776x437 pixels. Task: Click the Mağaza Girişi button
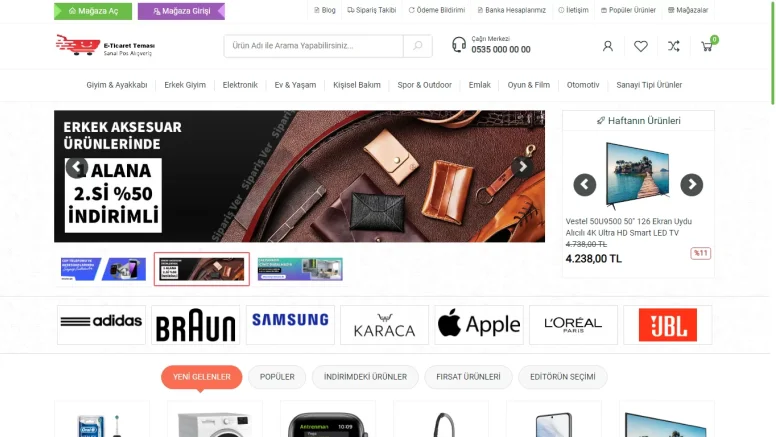point(181,11)
